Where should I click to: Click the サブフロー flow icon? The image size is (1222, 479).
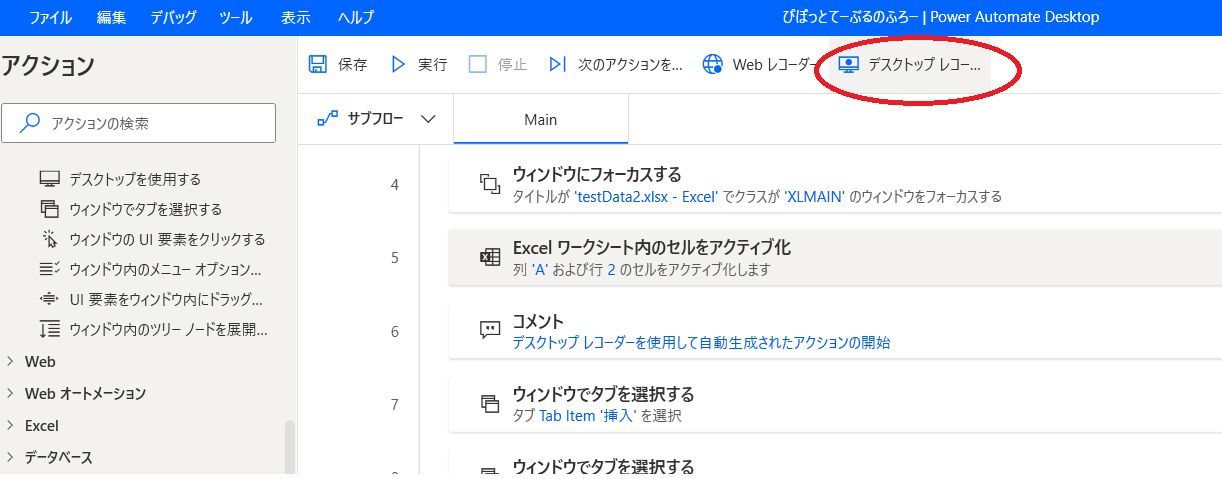327,119
